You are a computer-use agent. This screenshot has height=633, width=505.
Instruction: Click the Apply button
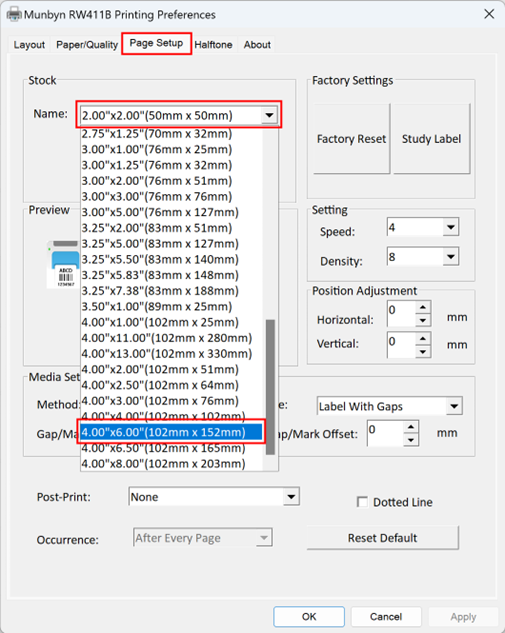tap(463, 616)
